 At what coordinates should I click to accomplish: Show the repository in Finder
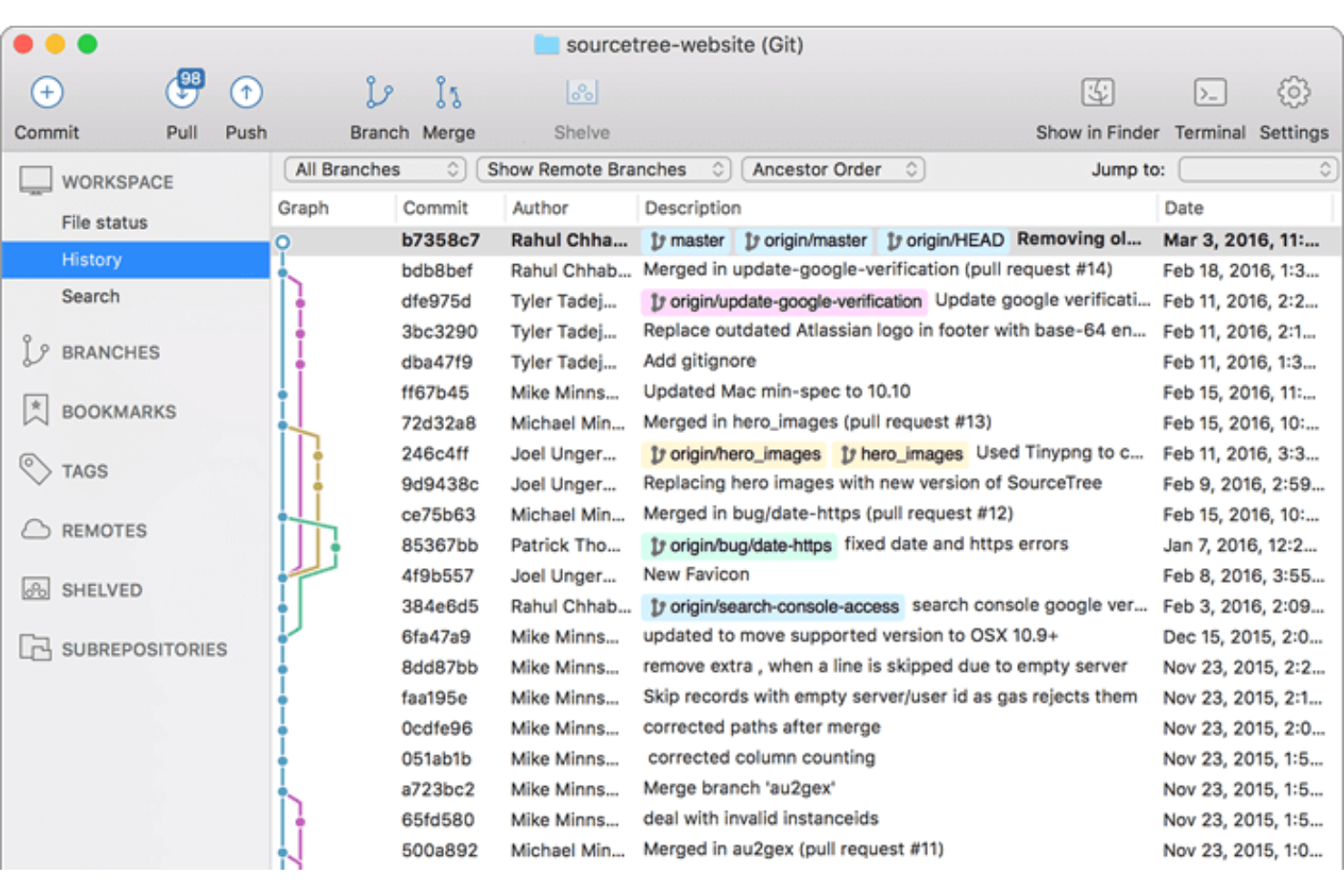pyautogui.click(x=1098, y=93)
